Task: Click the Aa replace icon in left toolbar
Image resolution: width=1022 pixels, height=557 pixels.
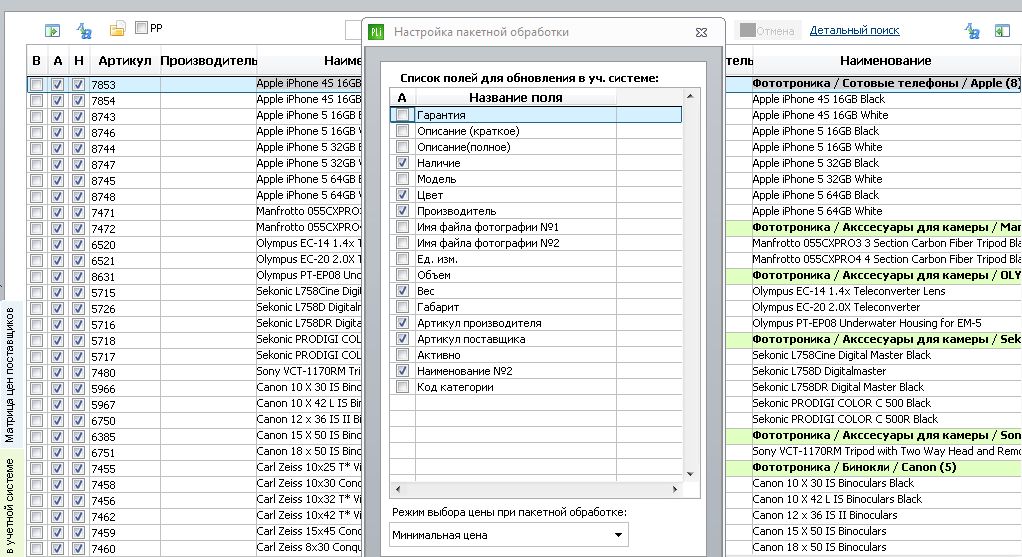Action: [84, 30]
